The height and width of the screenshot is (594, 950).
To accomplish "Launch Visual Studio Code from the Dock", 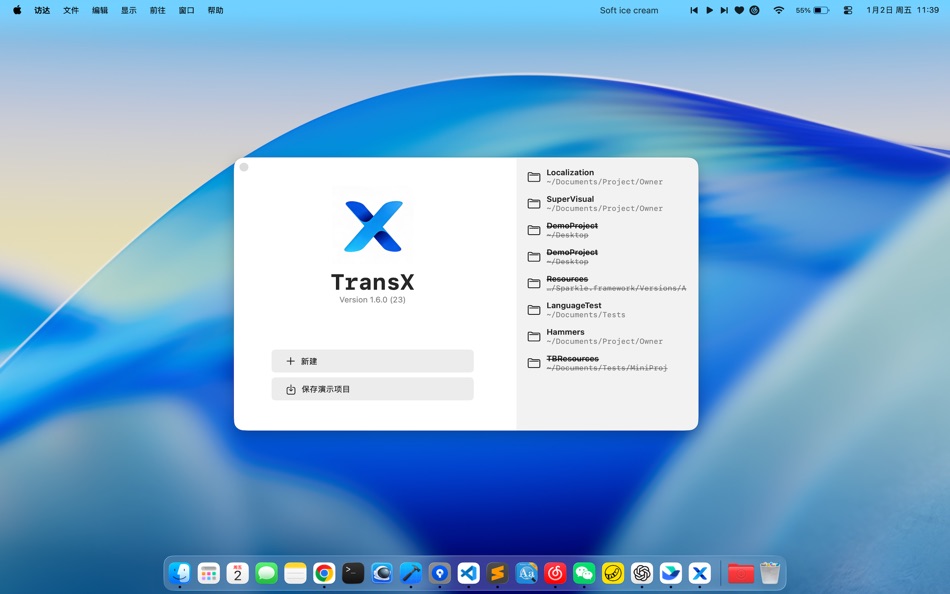I will pyautogui.click(x=468, y=573).
